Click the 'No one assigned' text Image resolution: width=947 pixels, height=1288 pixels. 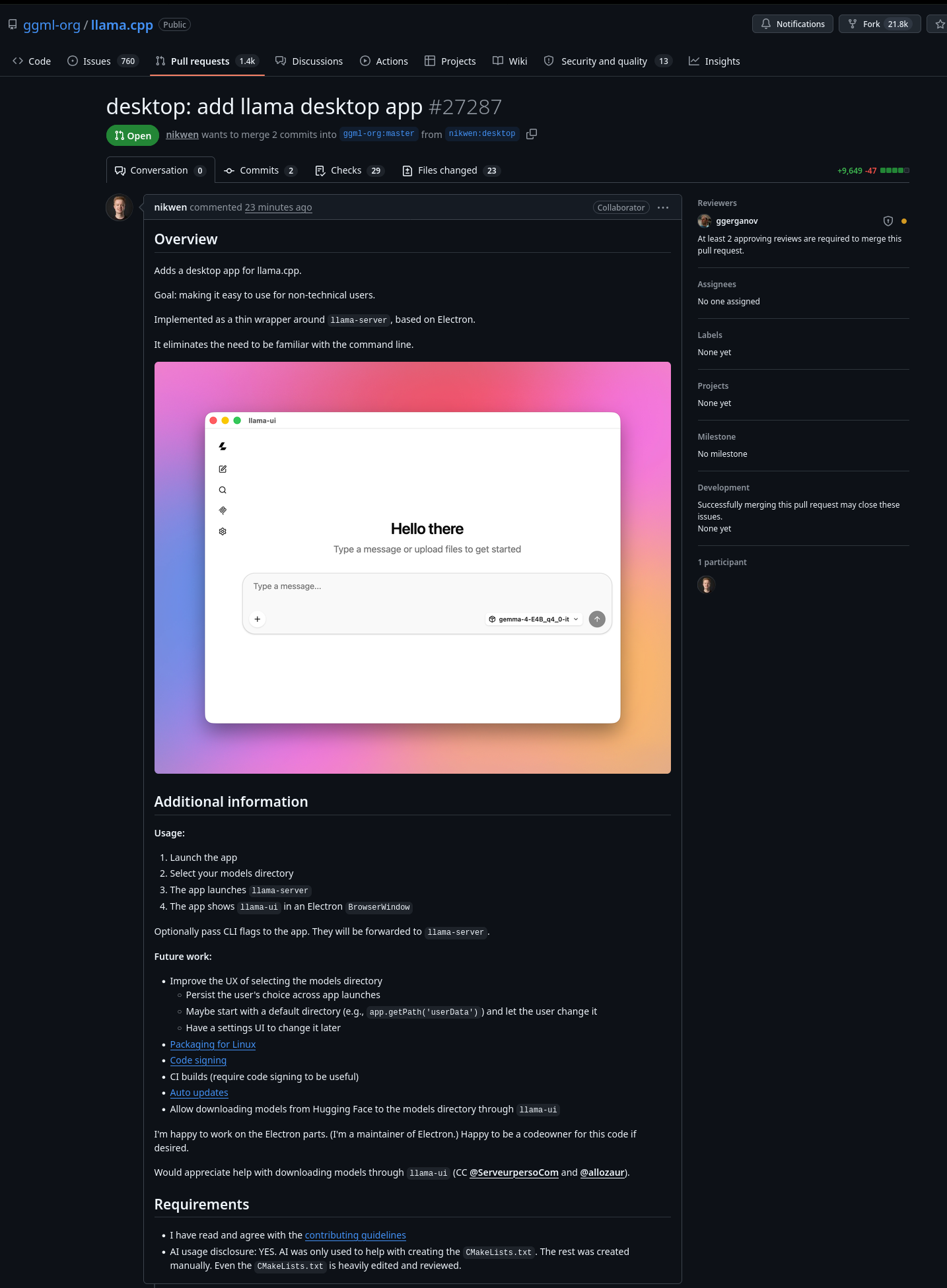click(x=729, y=302)
